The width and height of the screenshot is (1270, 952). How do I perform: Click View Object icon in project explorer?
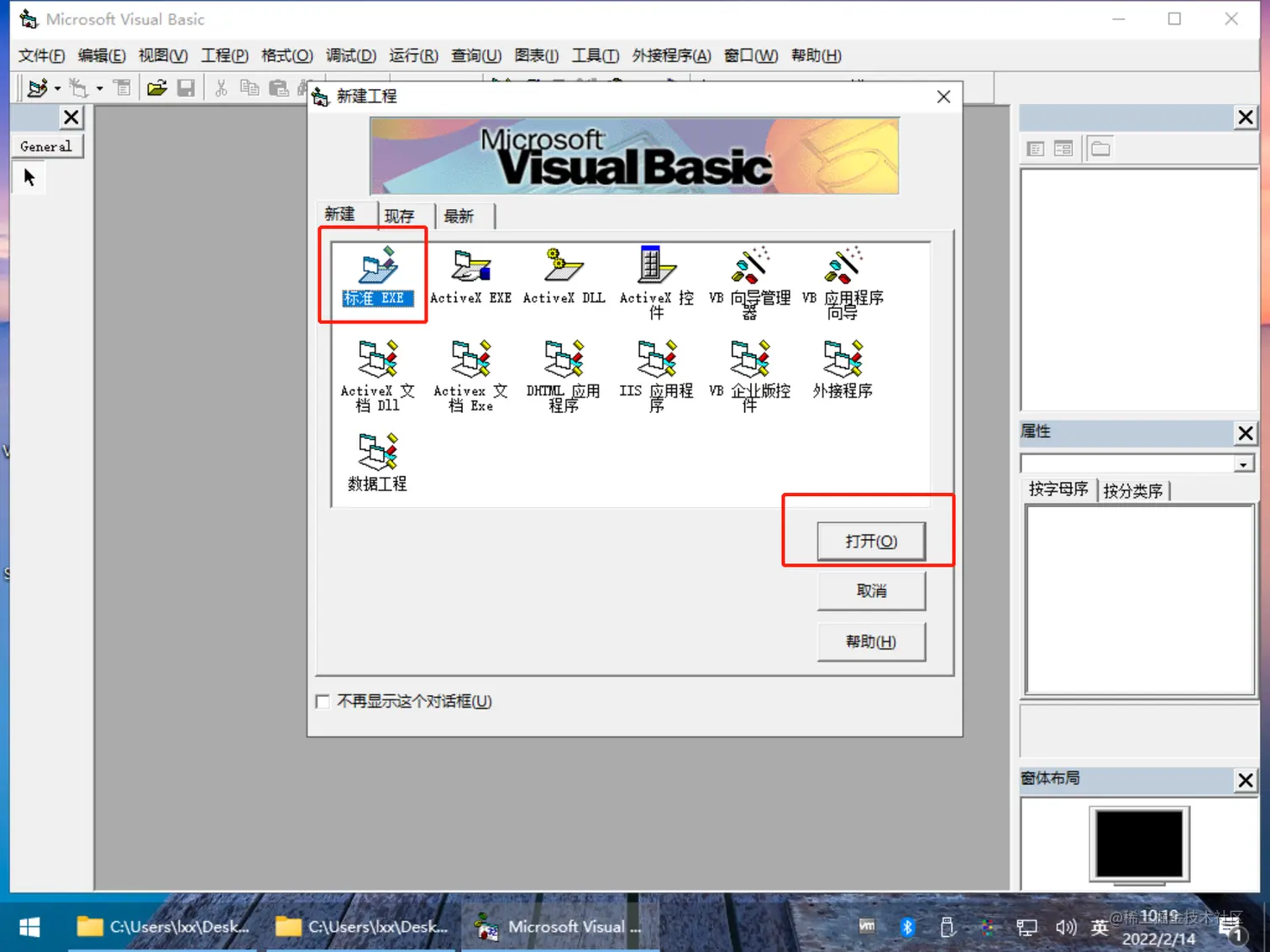tap(1063, 149)
